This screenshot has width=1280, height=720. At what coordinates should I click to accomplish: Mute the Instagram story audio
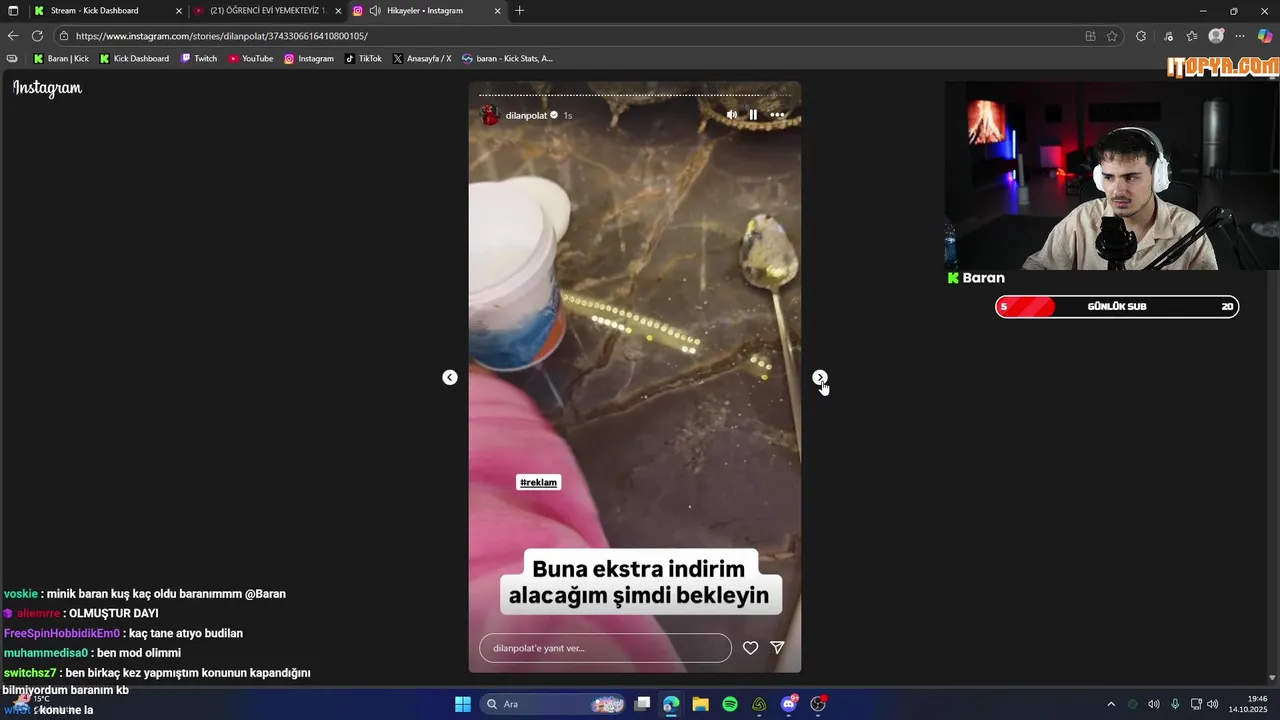pos(732,115)
